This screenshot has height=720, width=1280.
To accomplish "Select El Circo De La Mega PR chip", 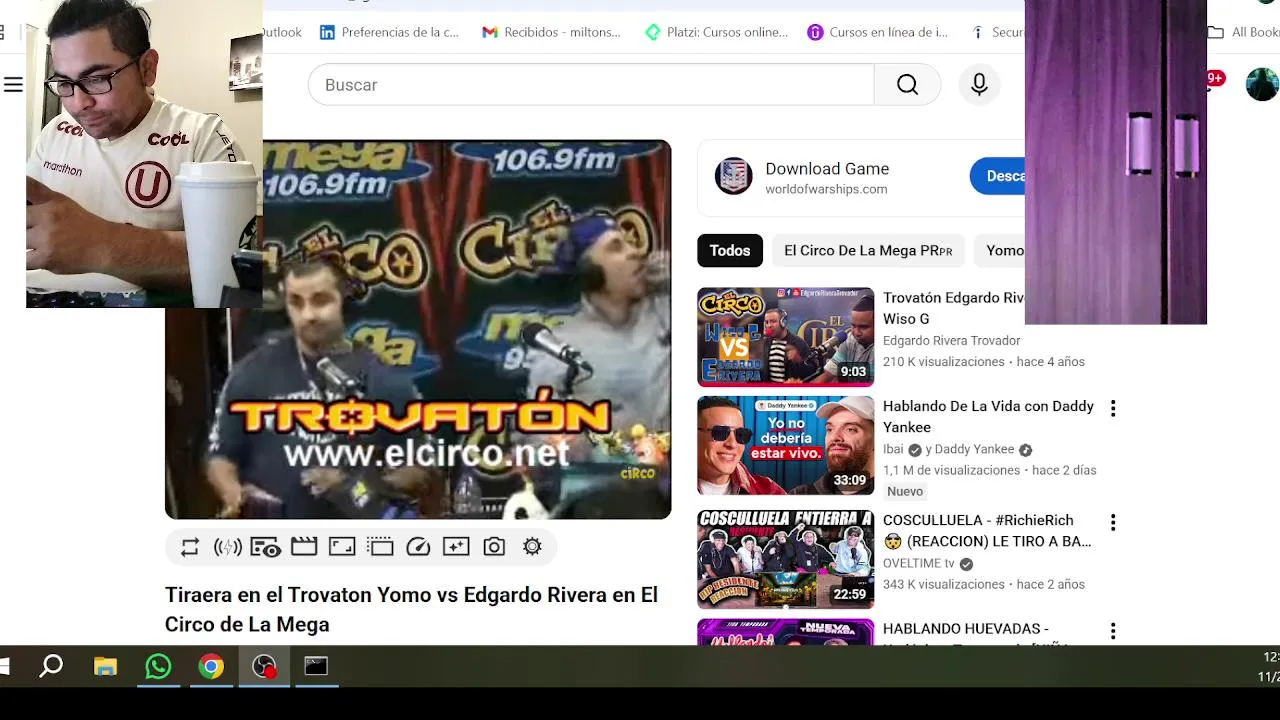I will tap(868, 251).
